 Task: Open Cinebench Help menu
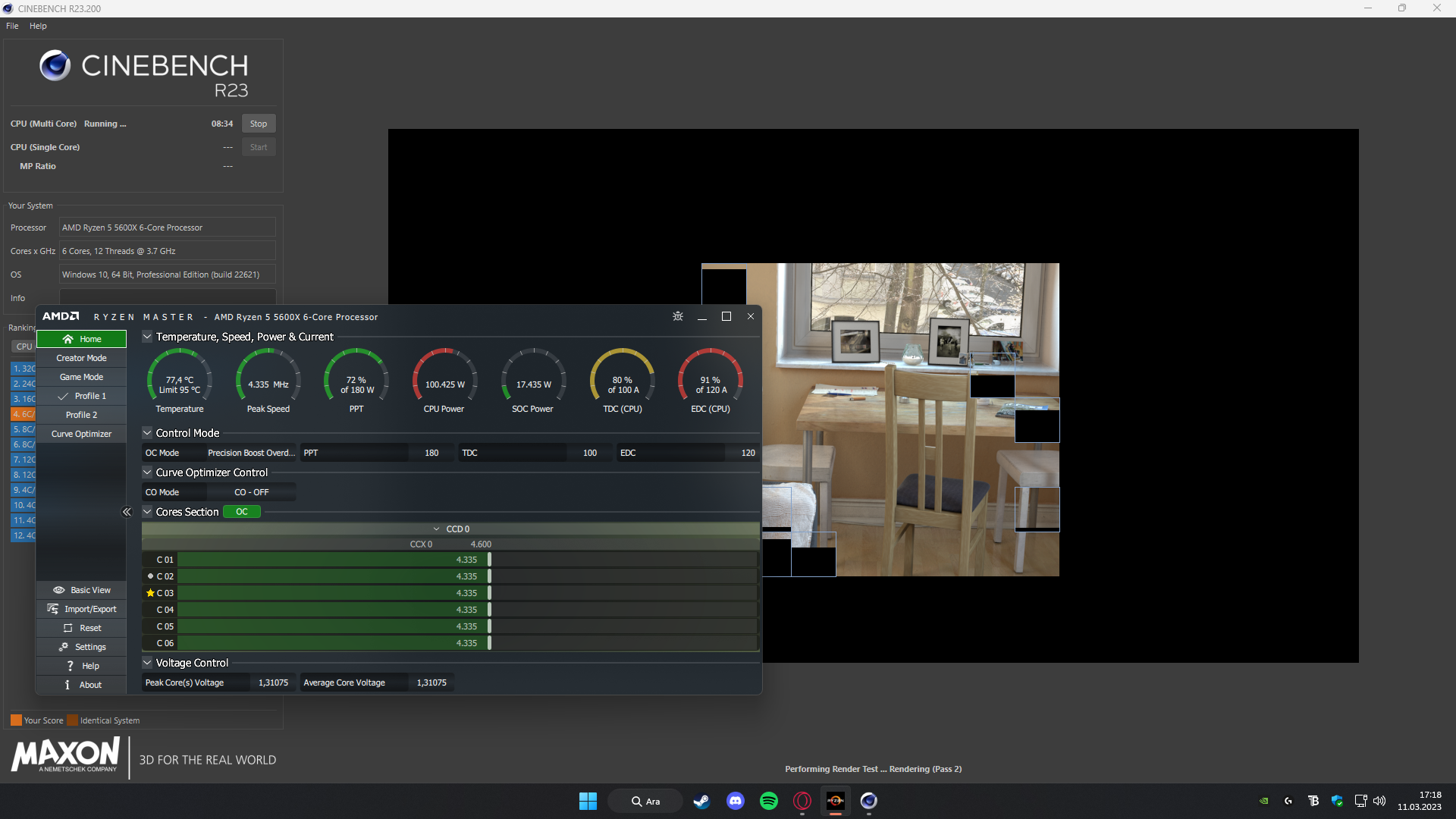38,26
